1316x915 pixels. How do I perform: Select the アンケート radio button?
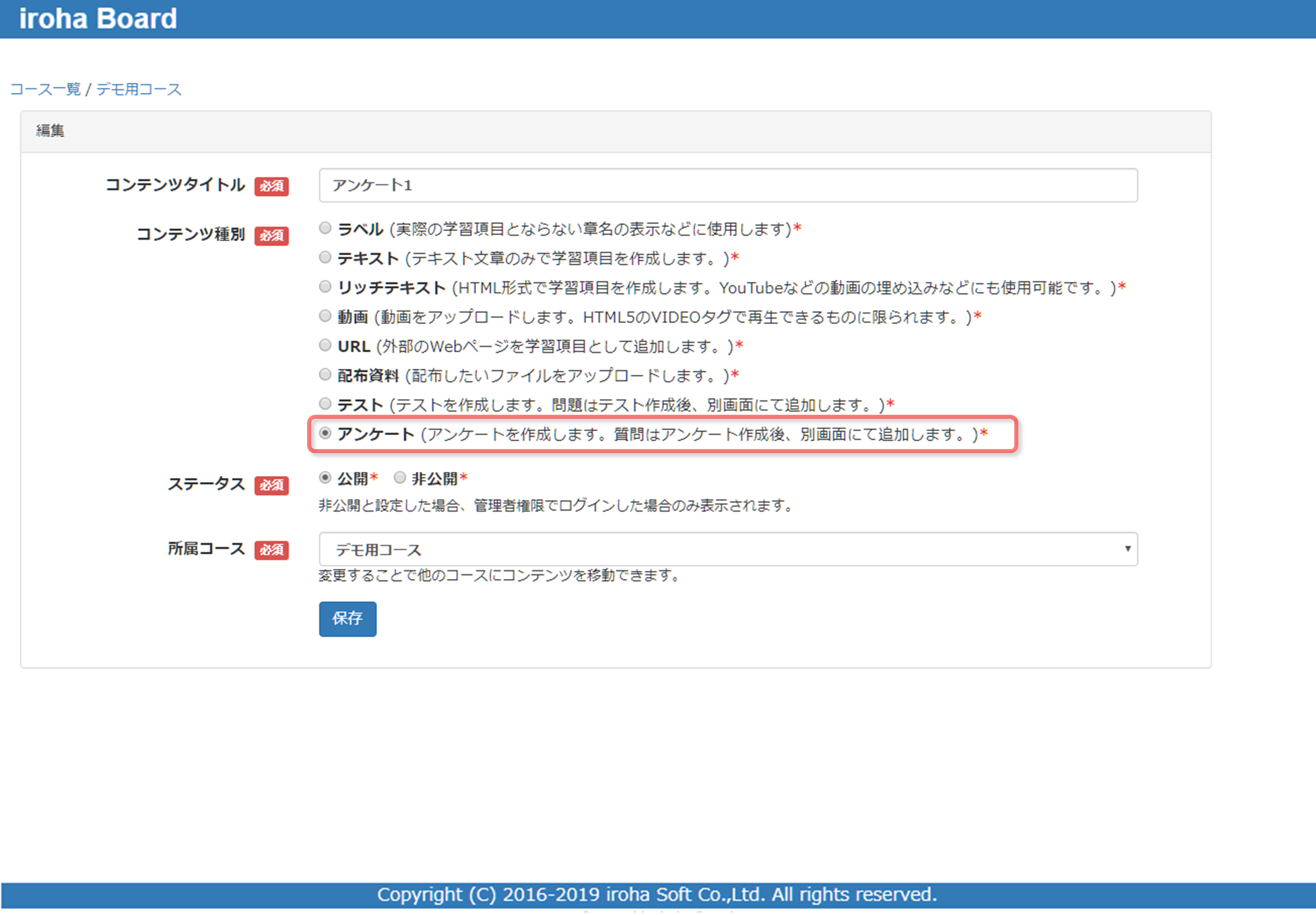[x=325, y=433]
